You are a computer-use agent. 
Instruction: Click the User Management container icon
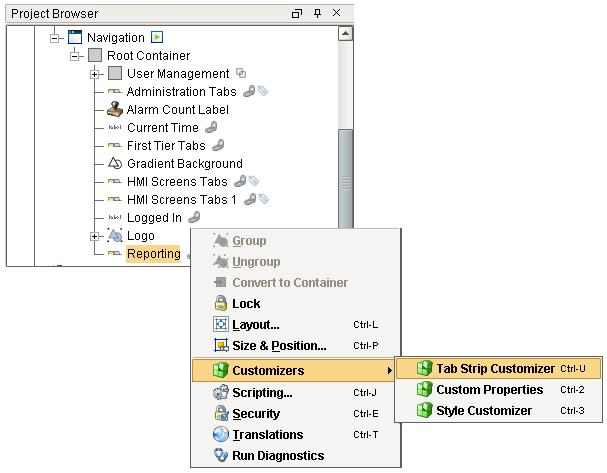[115, 73]
